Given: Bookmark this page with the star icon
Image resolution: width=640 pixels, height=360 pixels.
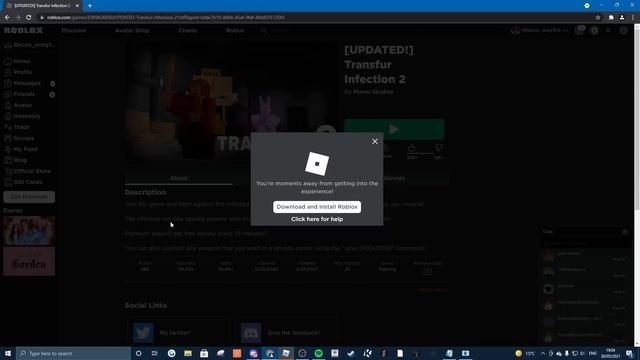Looking at the screenshot, I should click(598, 18).
